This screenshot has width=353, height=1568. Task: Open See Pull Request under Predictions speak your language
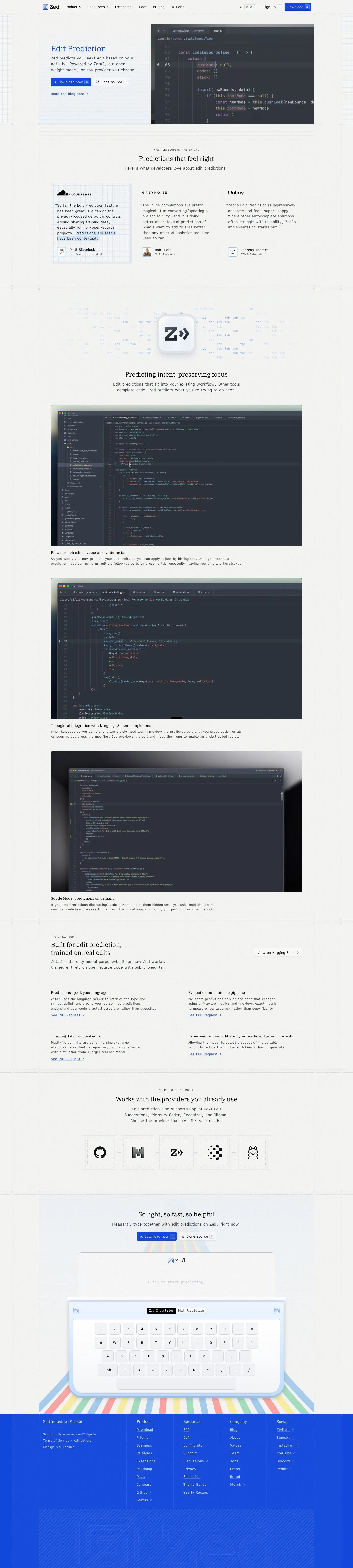click(68, 1015)
